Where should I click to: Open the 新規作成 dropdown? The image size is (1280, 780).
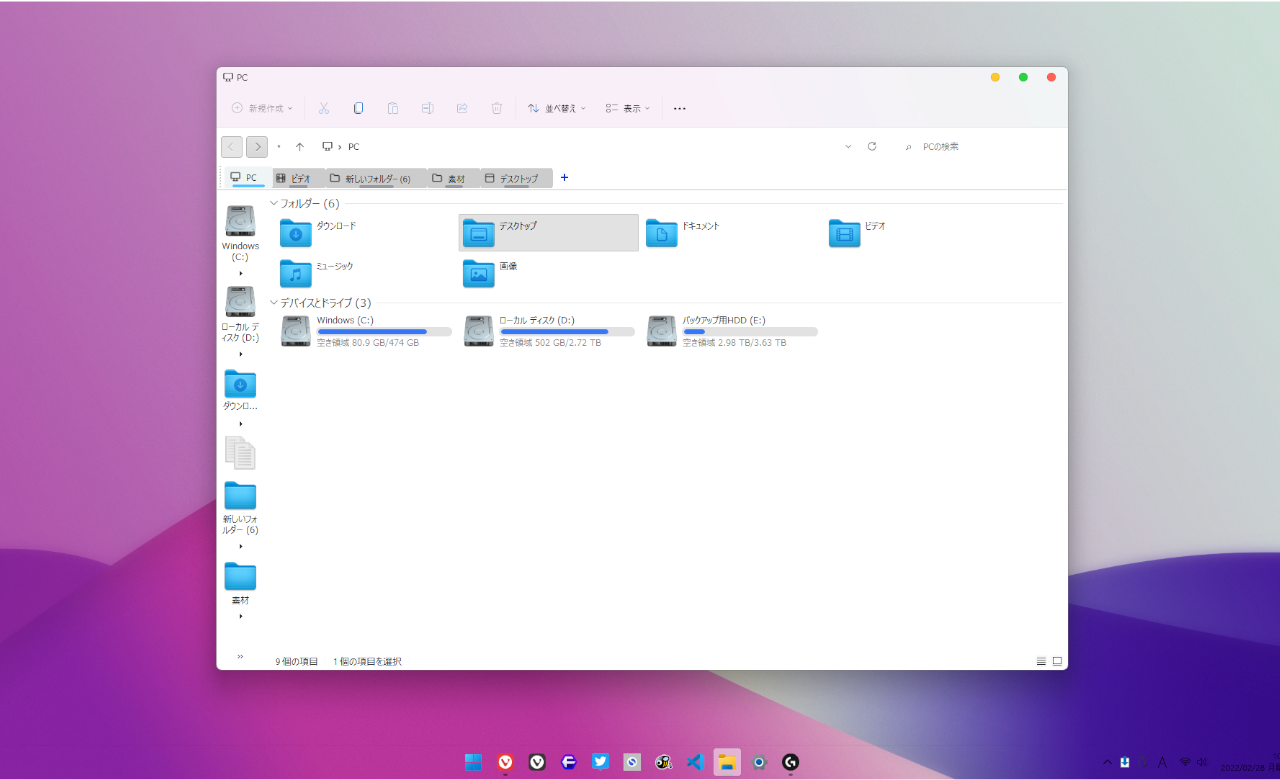tap(262, 108)
